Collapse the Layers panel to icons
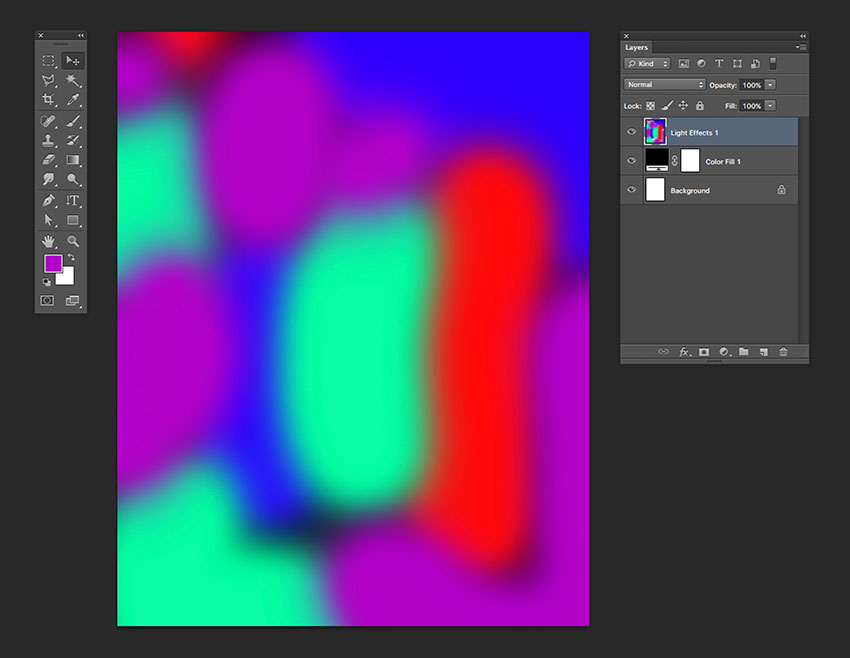 (803, 36)
